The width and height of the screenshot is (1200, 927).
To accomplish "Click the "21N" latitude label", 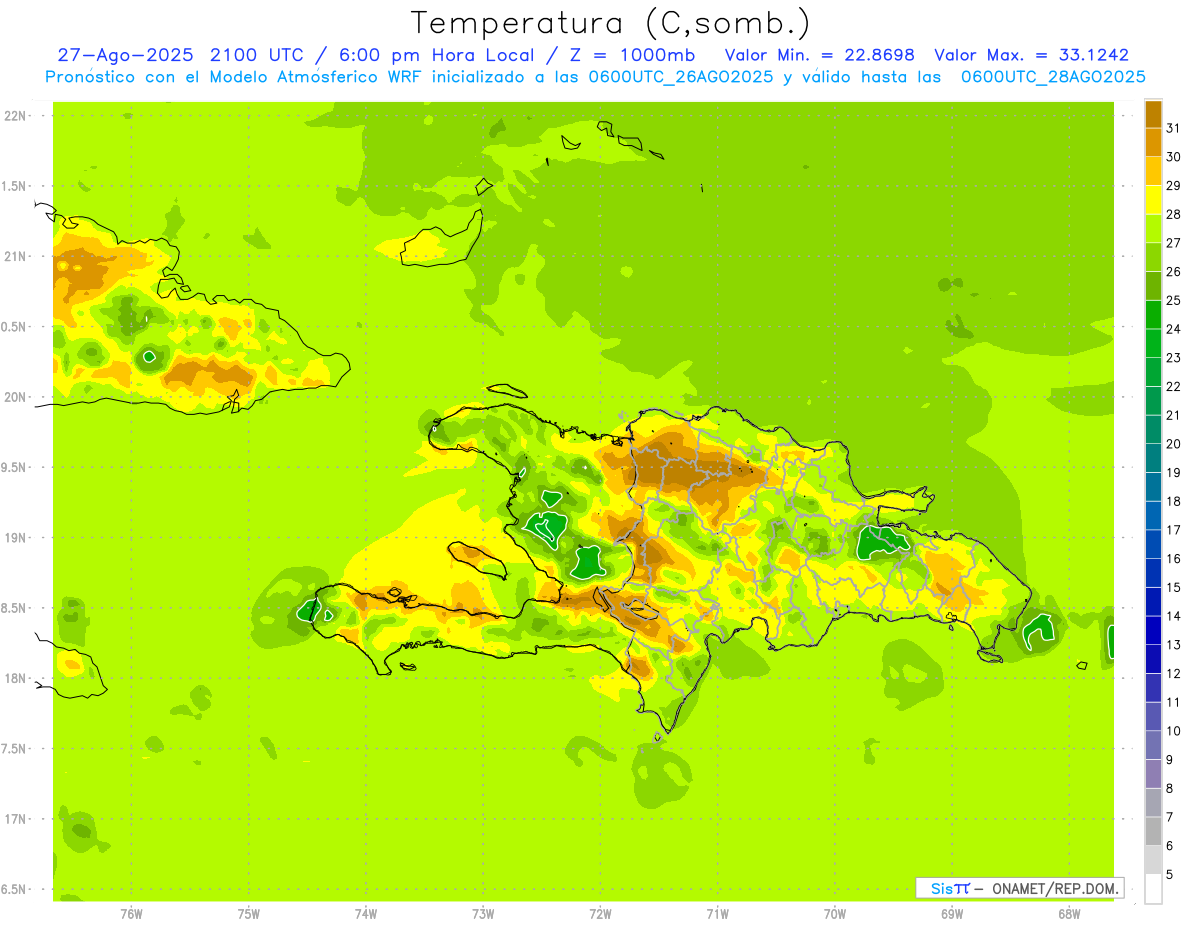I will (14, 256).
